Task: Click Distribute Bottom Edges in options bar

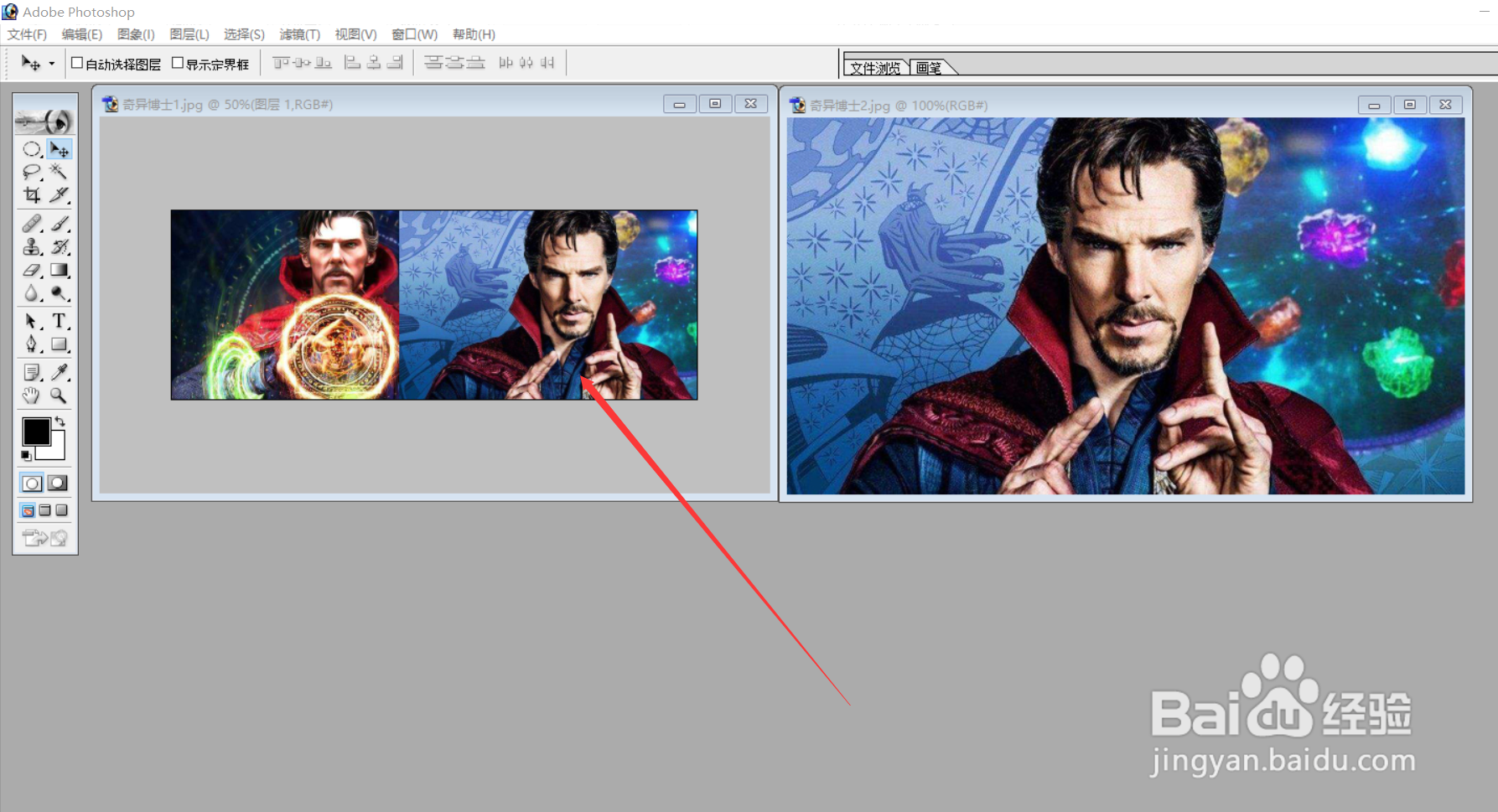Action: pos(475,63)
